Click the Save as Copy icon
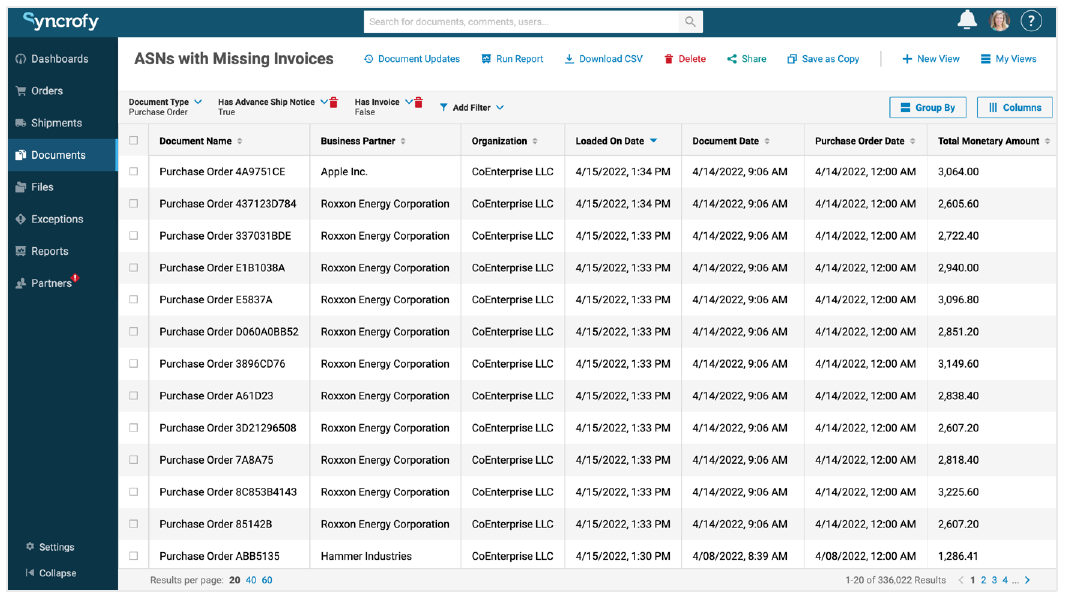This screenshot has height=599, width=1088. pos(792,59)
